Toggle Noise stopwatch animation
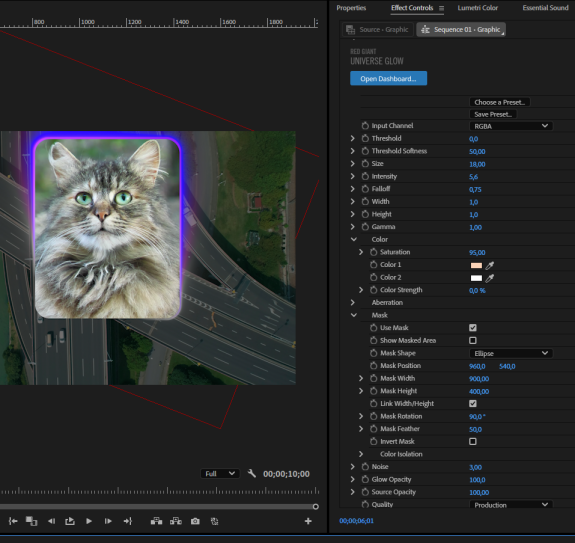Screen dimensions: 575x543 tap(365, 466)
